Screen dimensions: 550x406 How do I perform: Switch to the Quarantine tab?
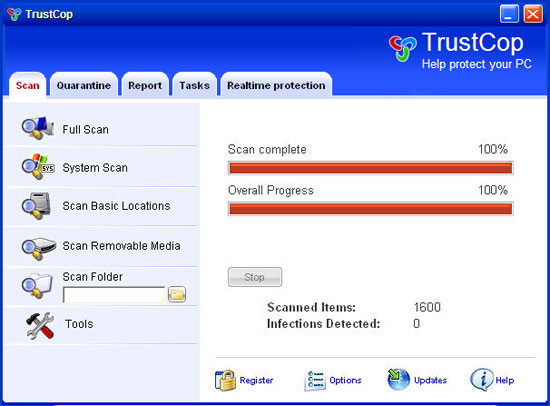click(84, 85)
